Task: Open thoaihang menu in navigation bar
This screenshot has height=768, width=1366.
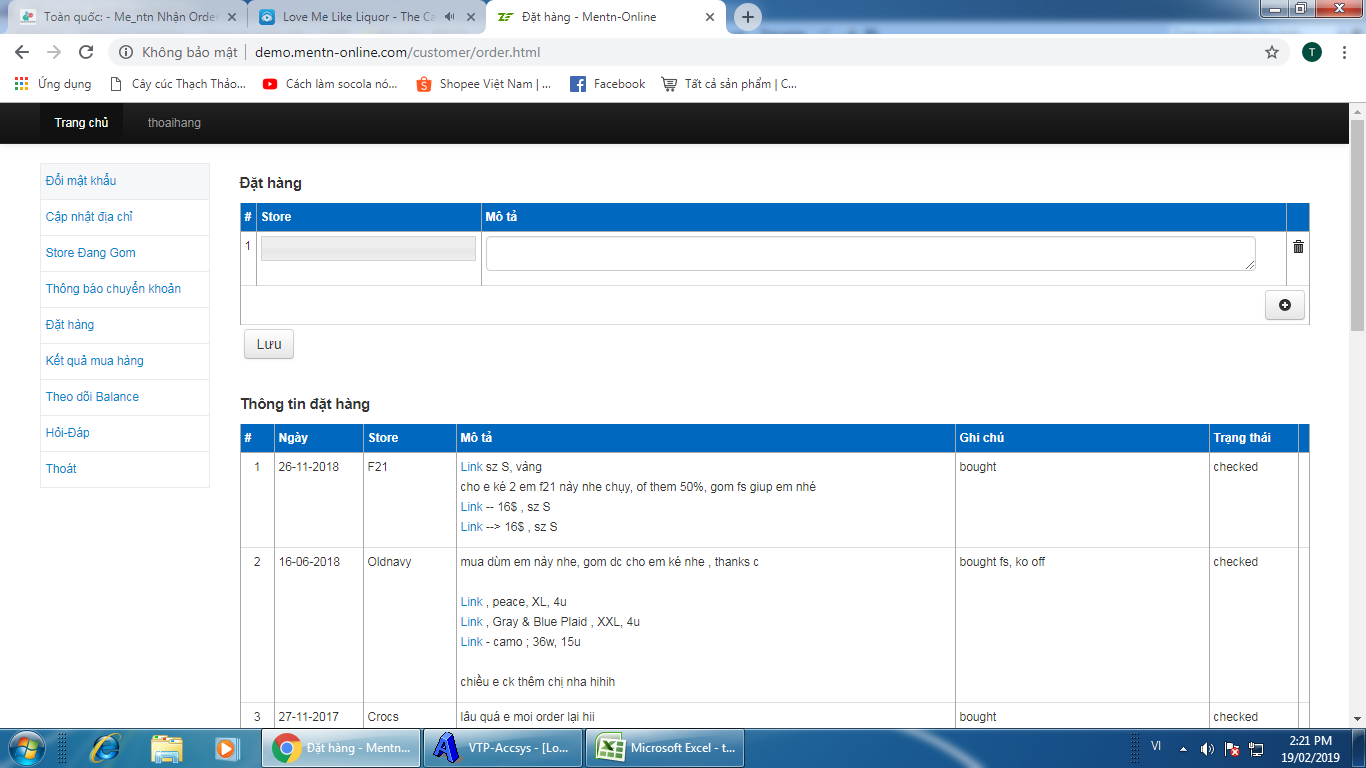Action: tap(174, 123)
